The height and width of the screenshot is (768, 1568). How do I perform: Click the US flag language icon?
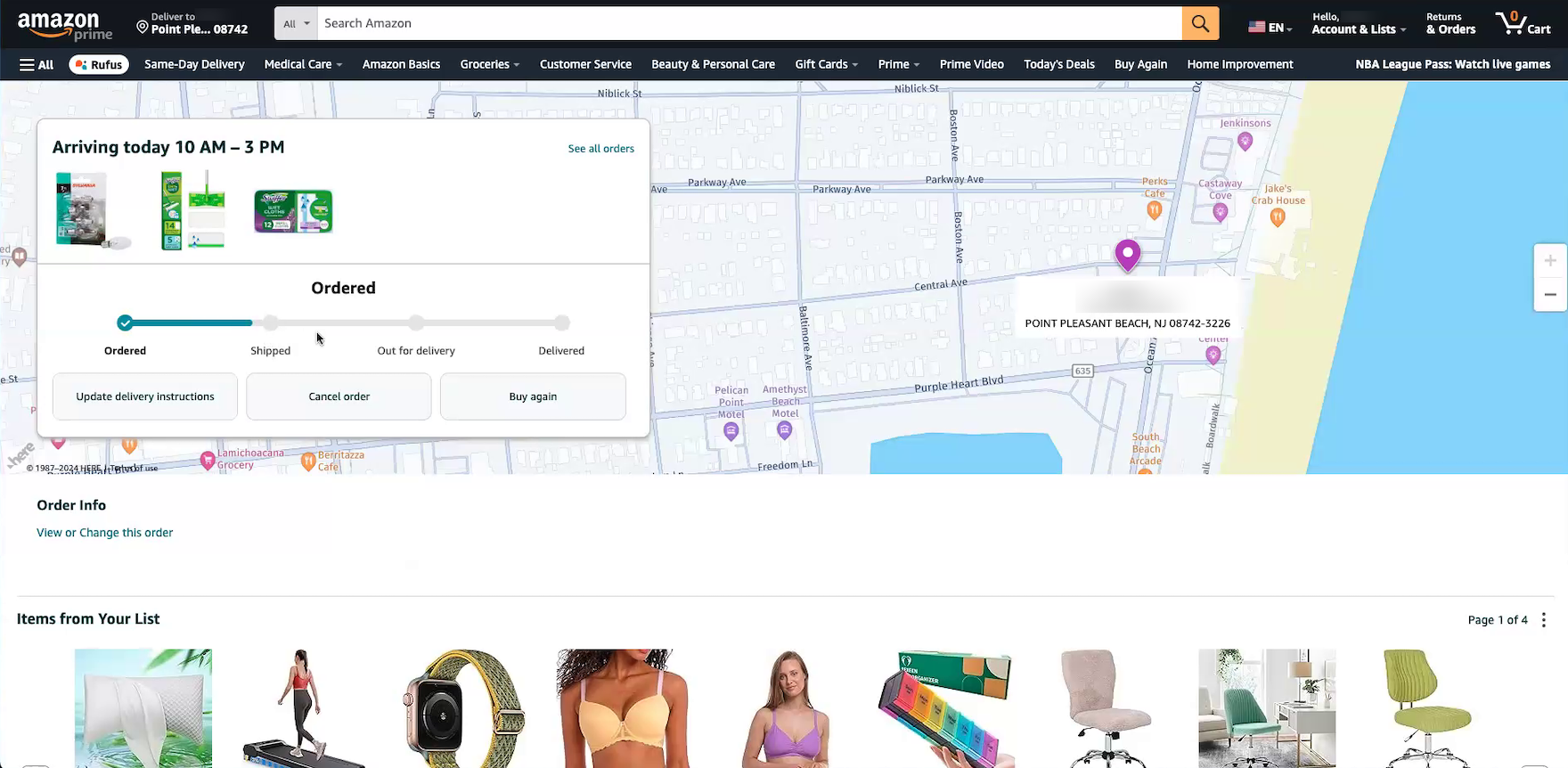pyautogui.click(x=1256, y=27)
